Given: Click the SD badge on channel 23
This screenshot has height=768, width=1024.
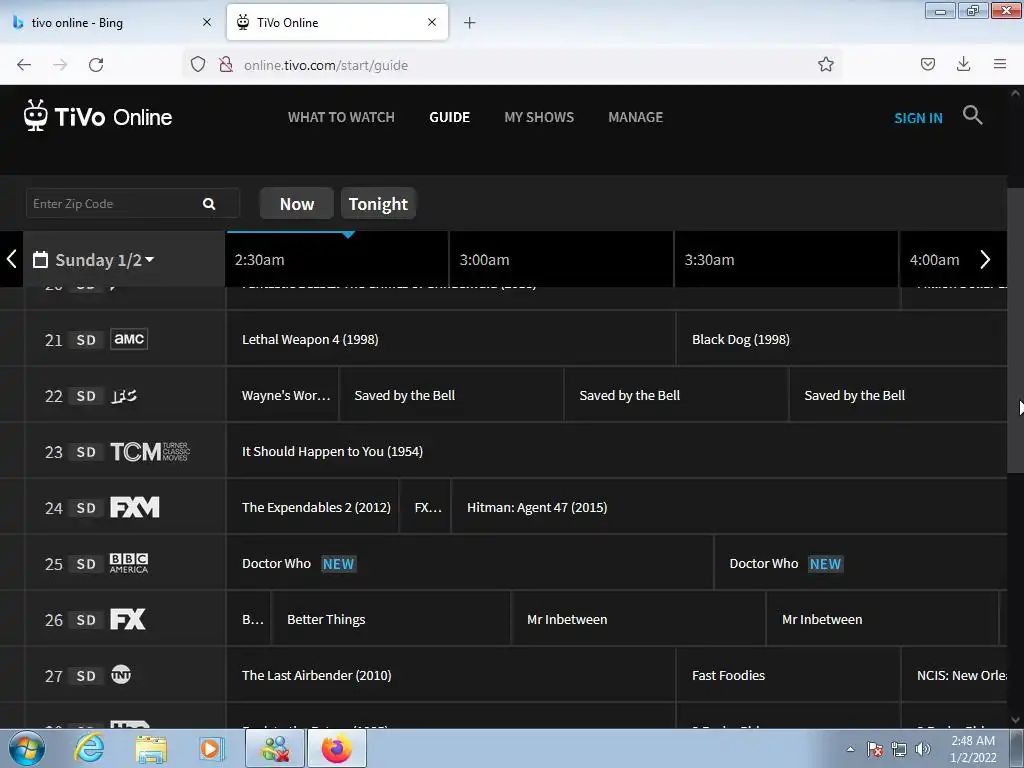Looking at the screenshot, I should [x=86, y=452].
